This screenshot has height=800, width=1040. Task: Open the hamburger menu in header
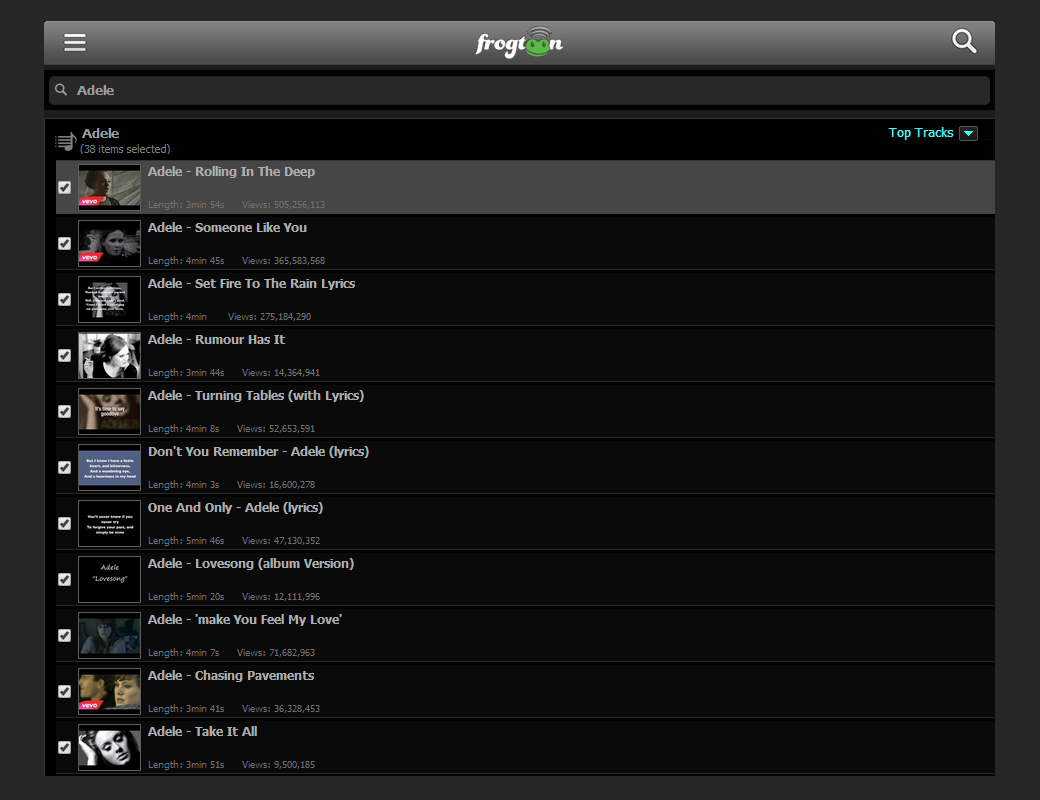(75, 42)
